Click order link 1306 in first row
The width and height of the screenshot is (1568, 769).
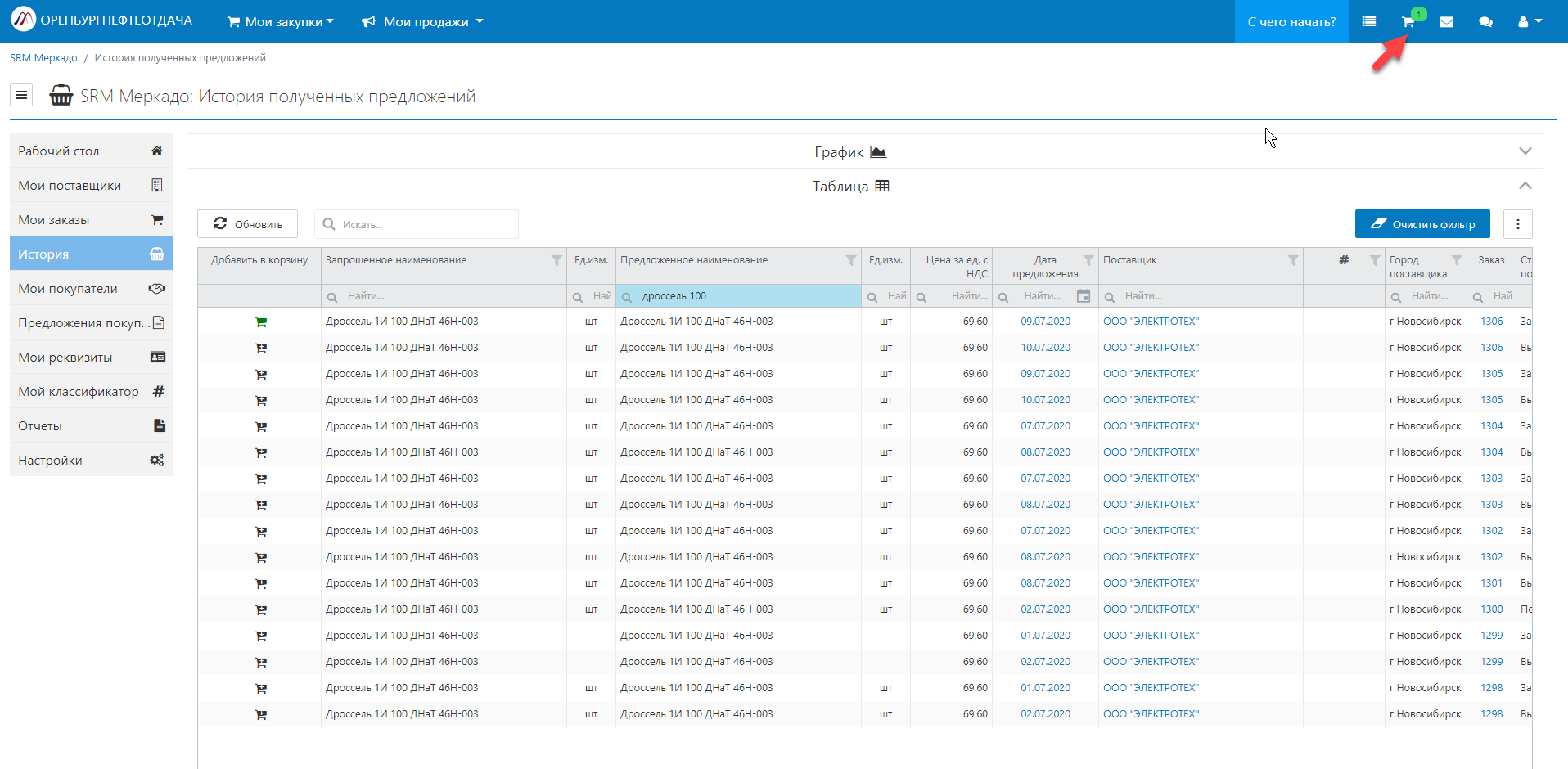pyautogui.click(x=1491, y=322)
